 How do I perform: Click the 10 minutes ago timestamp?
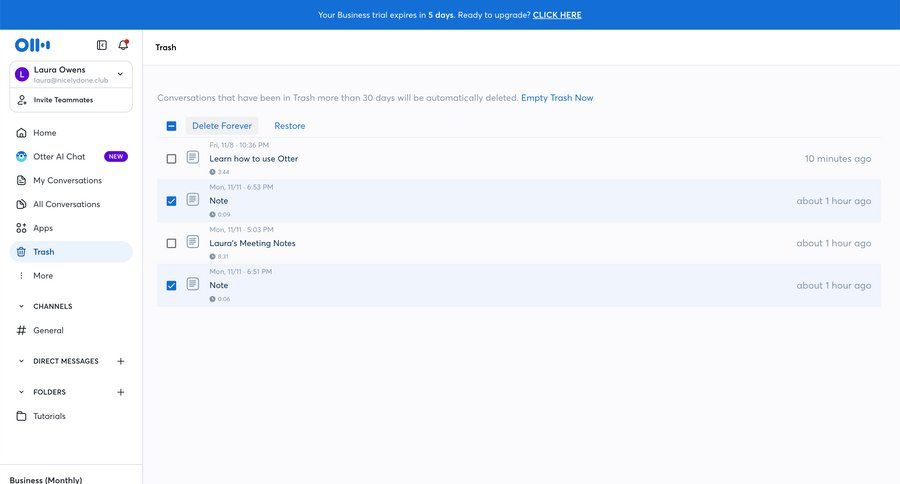tap(837, 158)
